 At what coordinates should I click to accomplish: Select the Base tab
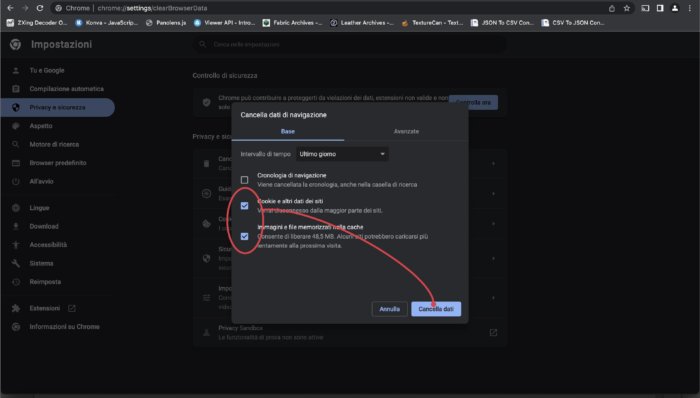(x=288, y=131)
